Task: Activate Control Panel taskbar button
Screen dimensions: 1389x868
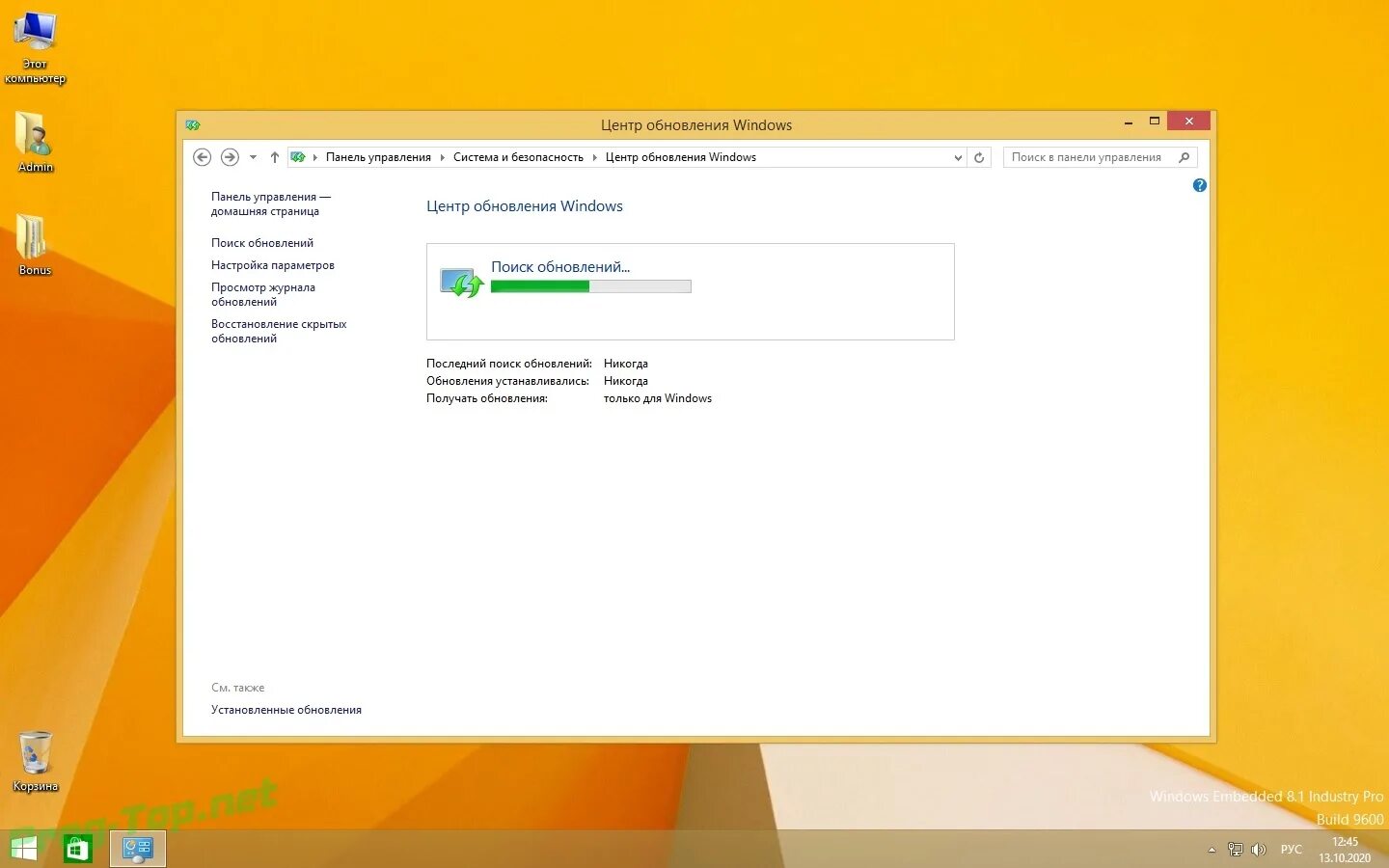Action: tap(137, 849)
